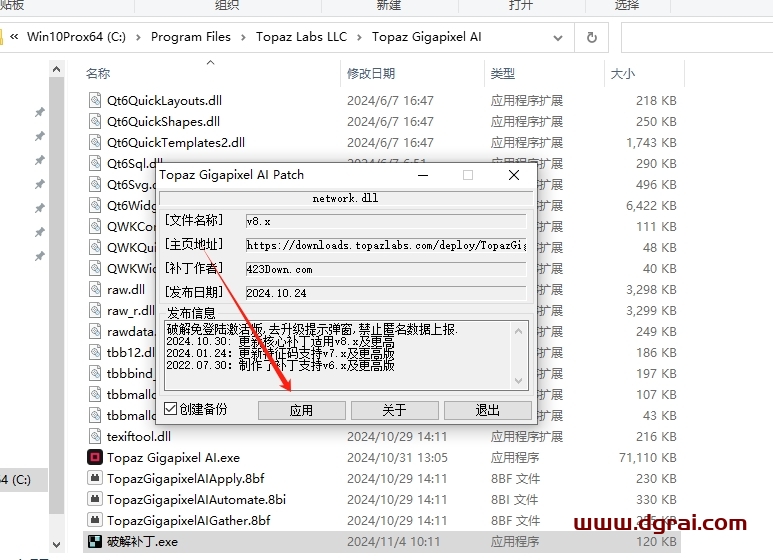Select Topaz Gigapixel AI.exe application icon
The height and width of the screenshot is (560, 773).
95,457
